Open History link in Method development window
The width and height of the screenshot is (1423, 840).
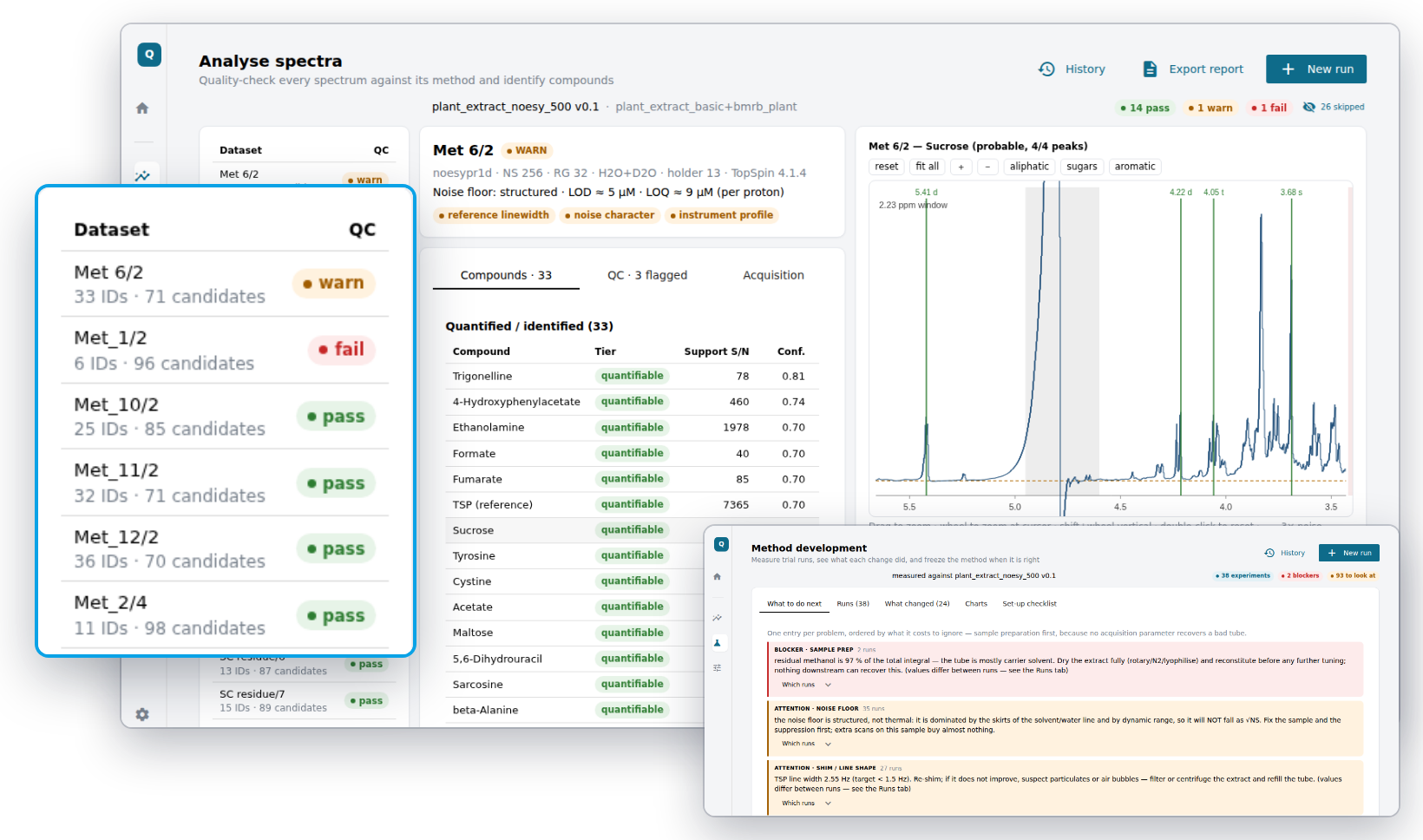1285,553
